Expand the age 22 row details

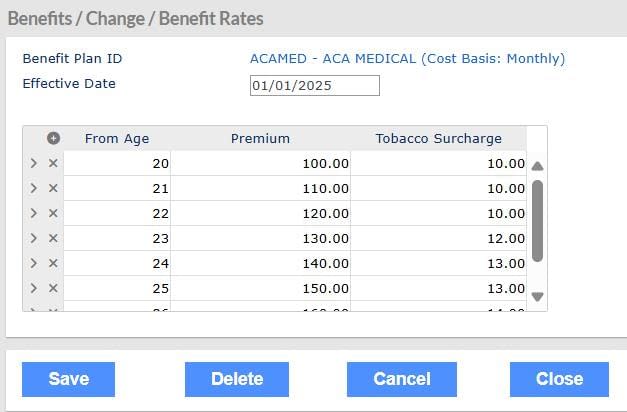33,213
